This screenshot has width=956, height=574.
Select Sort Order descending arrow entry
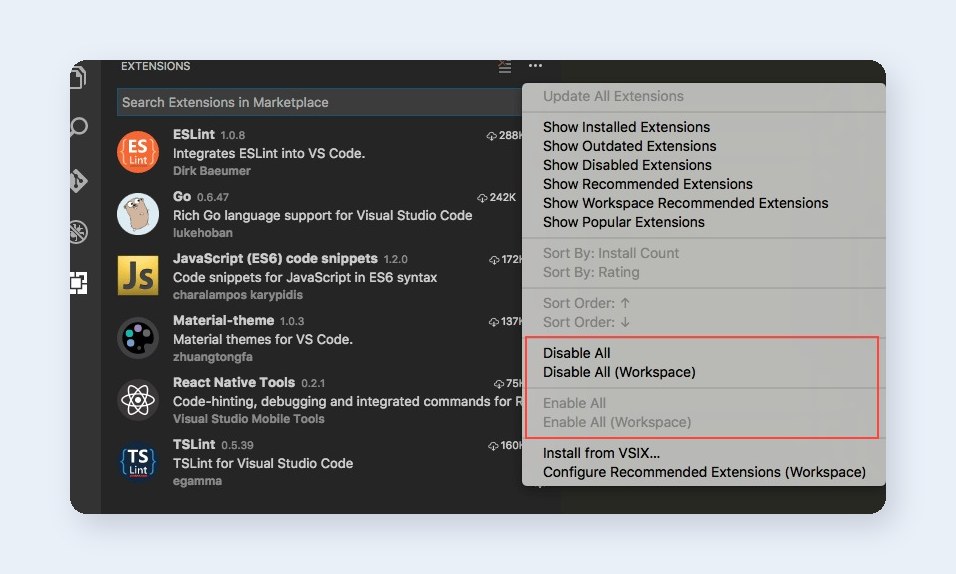pos(587,322)
